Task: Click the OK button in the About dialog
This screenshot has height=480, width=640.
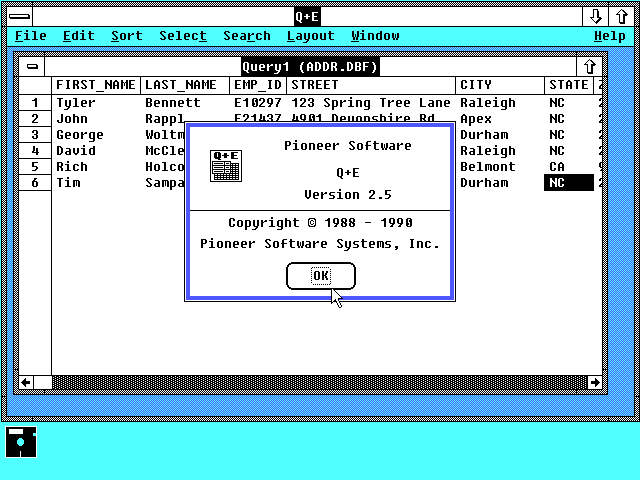Action: [320, 276]
